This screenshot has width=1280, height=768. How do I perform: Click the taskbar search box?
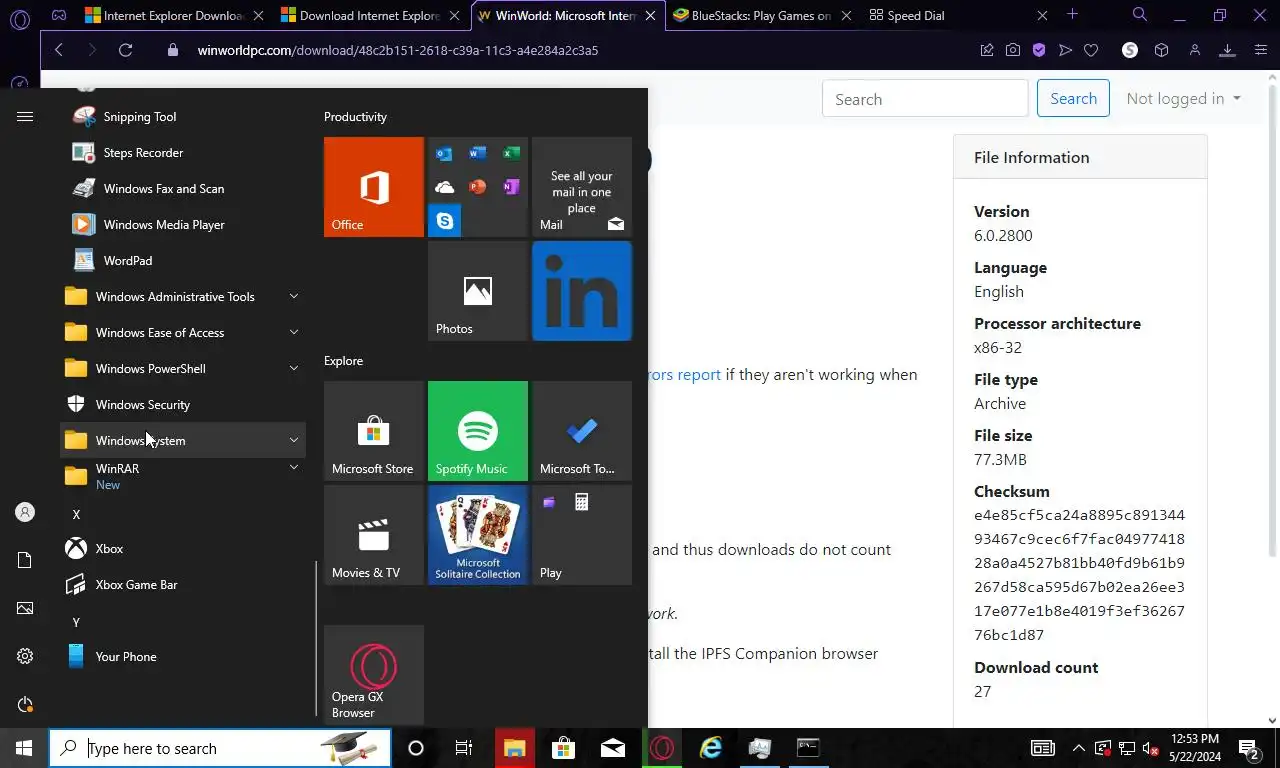click(x=220, y=748)
